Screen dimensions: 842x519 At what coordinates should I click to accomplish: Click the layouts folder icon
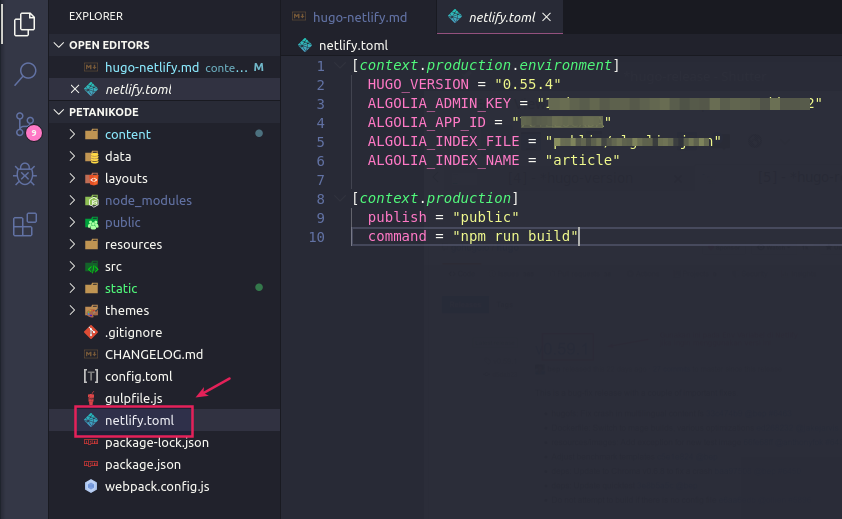[92, 178]
